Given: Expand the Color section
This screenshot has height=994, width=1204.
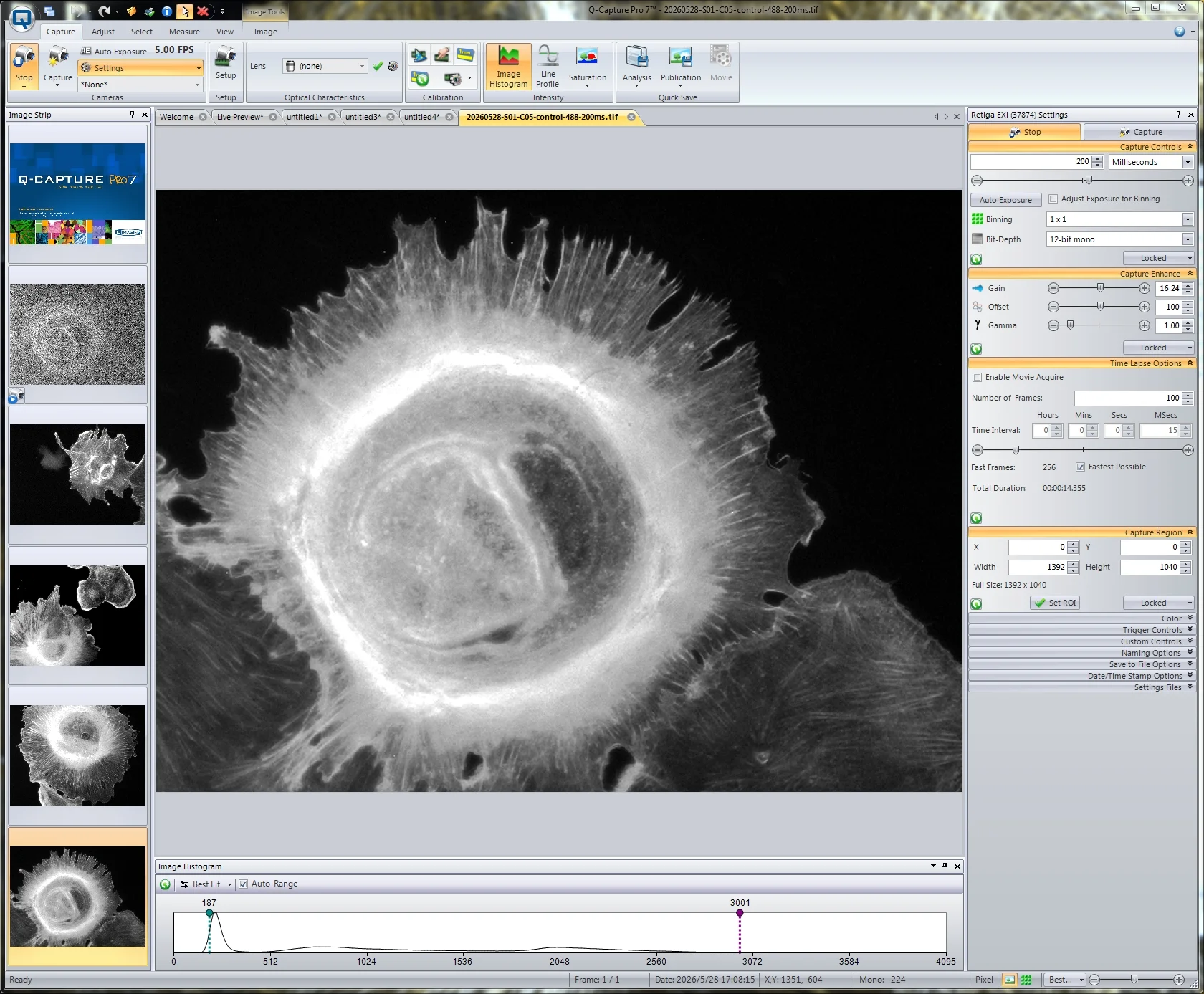Looking at the screenshot, I should click(1081, 618).
